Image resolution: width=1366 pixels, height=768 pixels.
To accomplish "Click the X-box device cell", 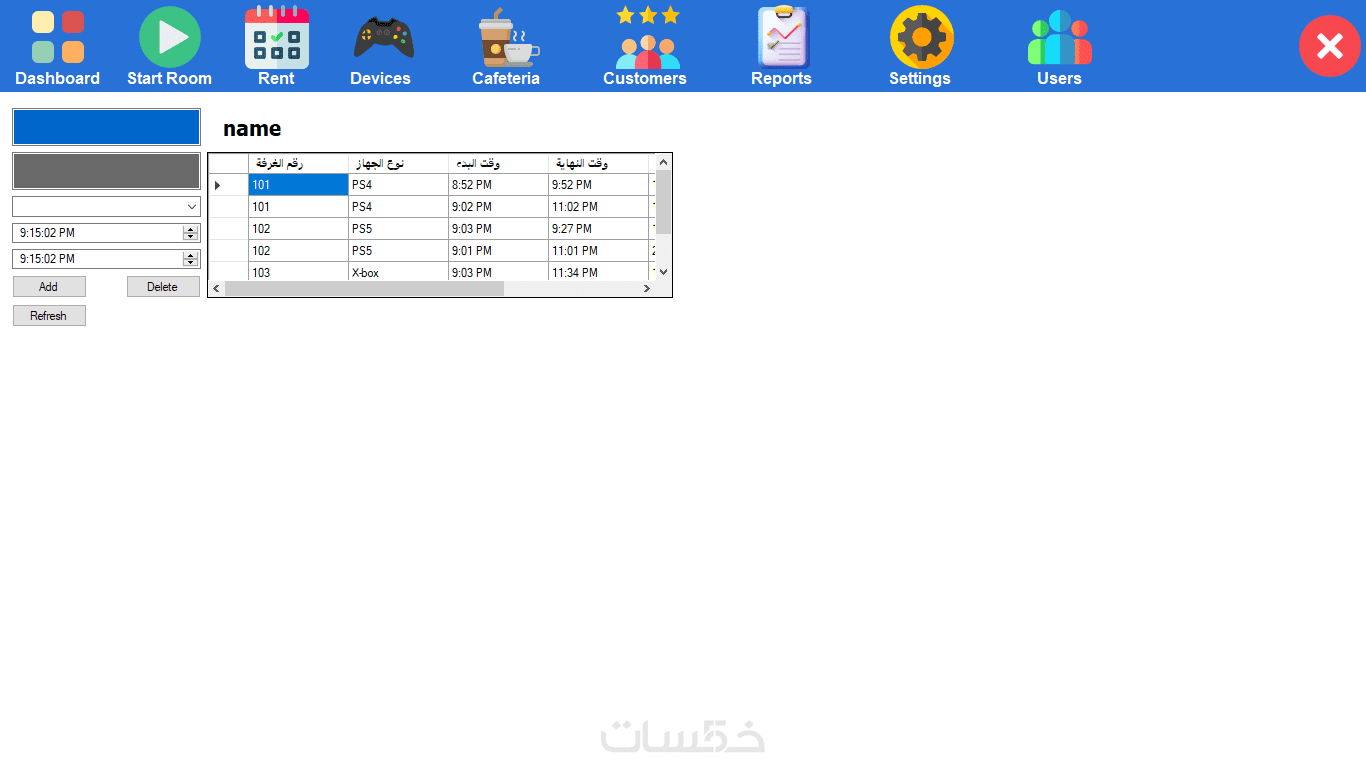I will click(398, 272).
